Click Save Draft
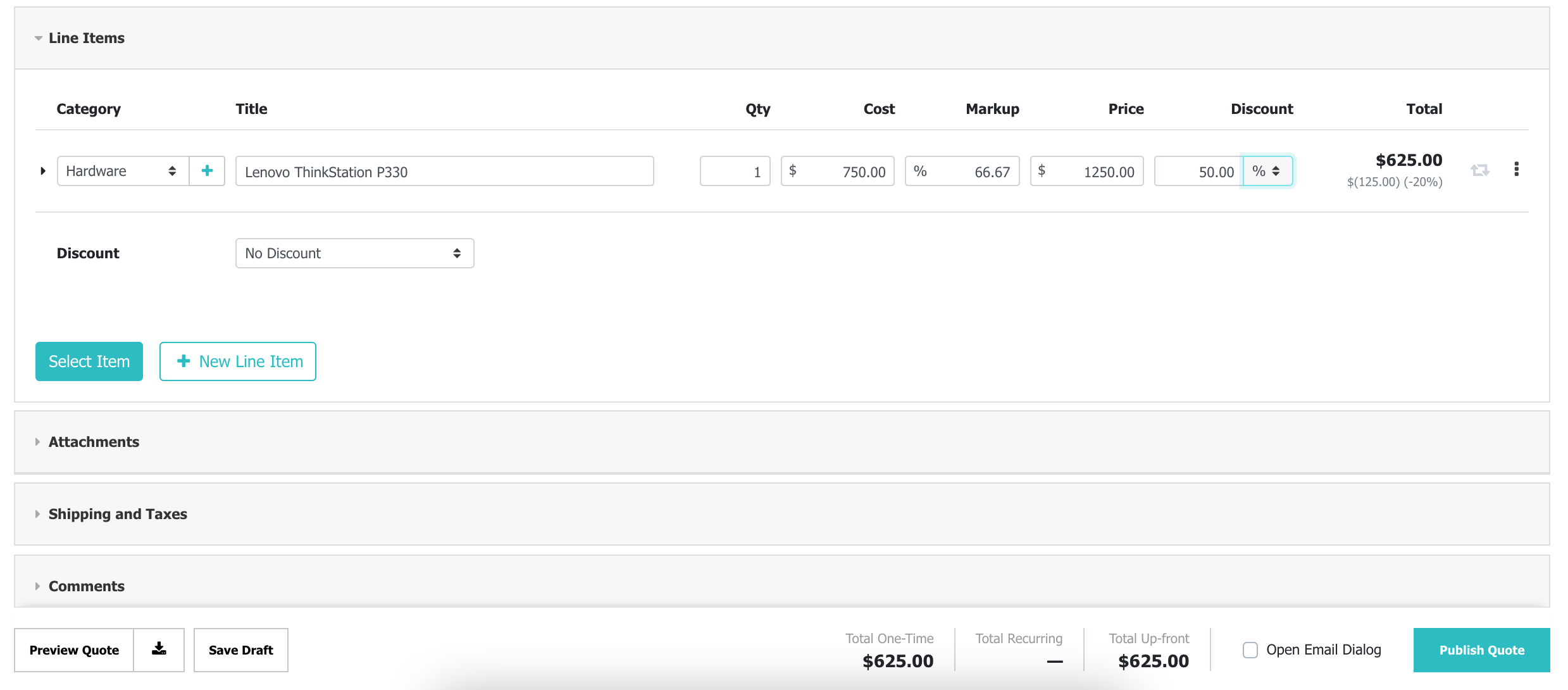1568x690 pixels. pyautogui.click(x=241, y=650)
